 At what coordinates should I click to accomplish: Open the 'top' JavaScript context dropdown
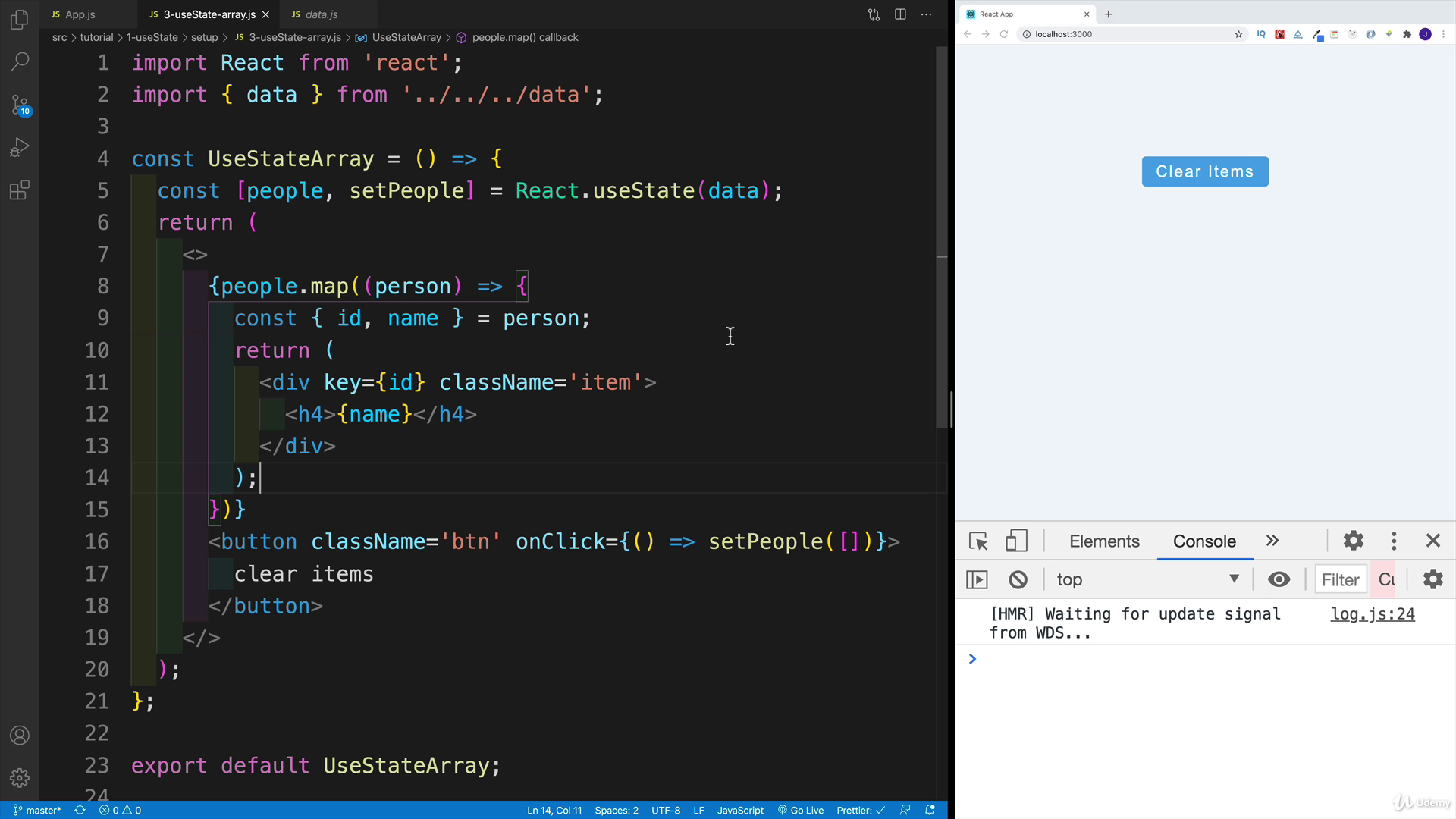pos(1147,579)
